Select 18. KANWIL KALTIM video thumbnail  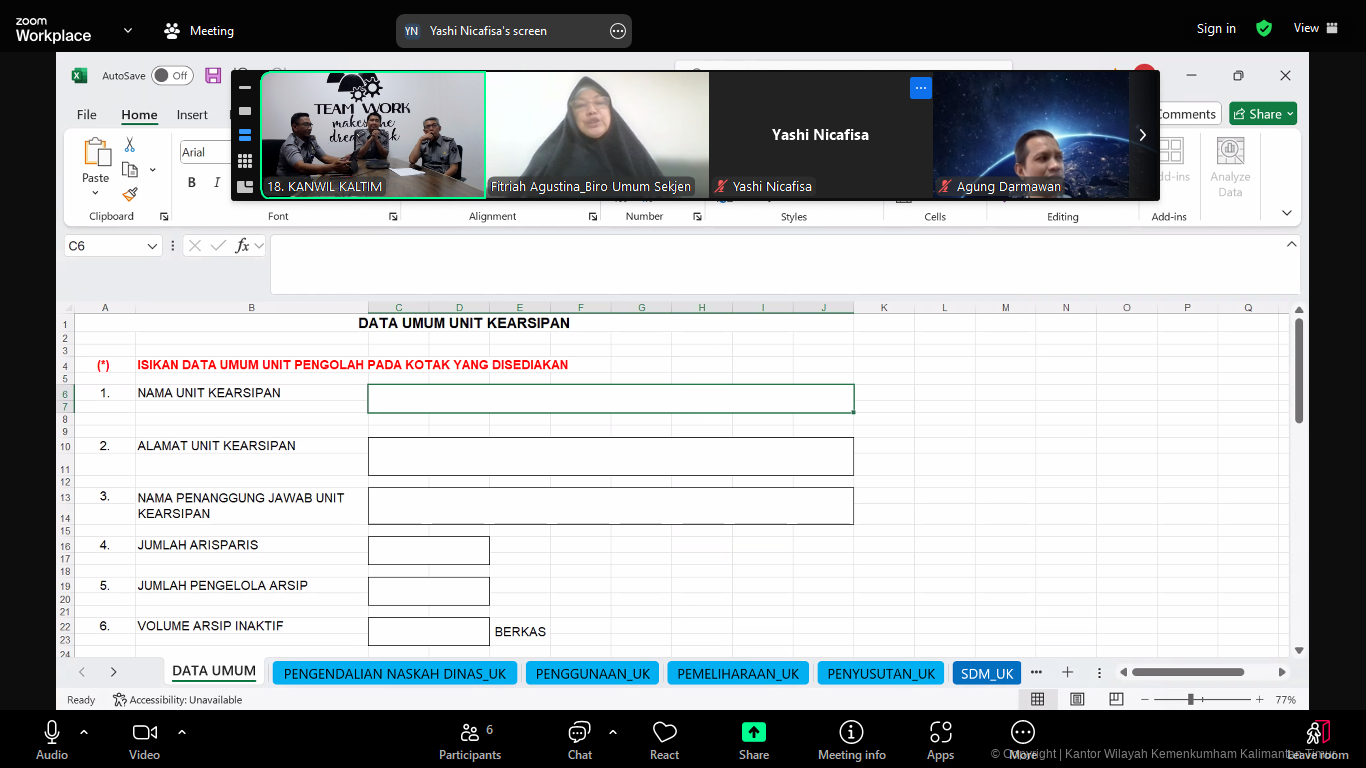373,135
